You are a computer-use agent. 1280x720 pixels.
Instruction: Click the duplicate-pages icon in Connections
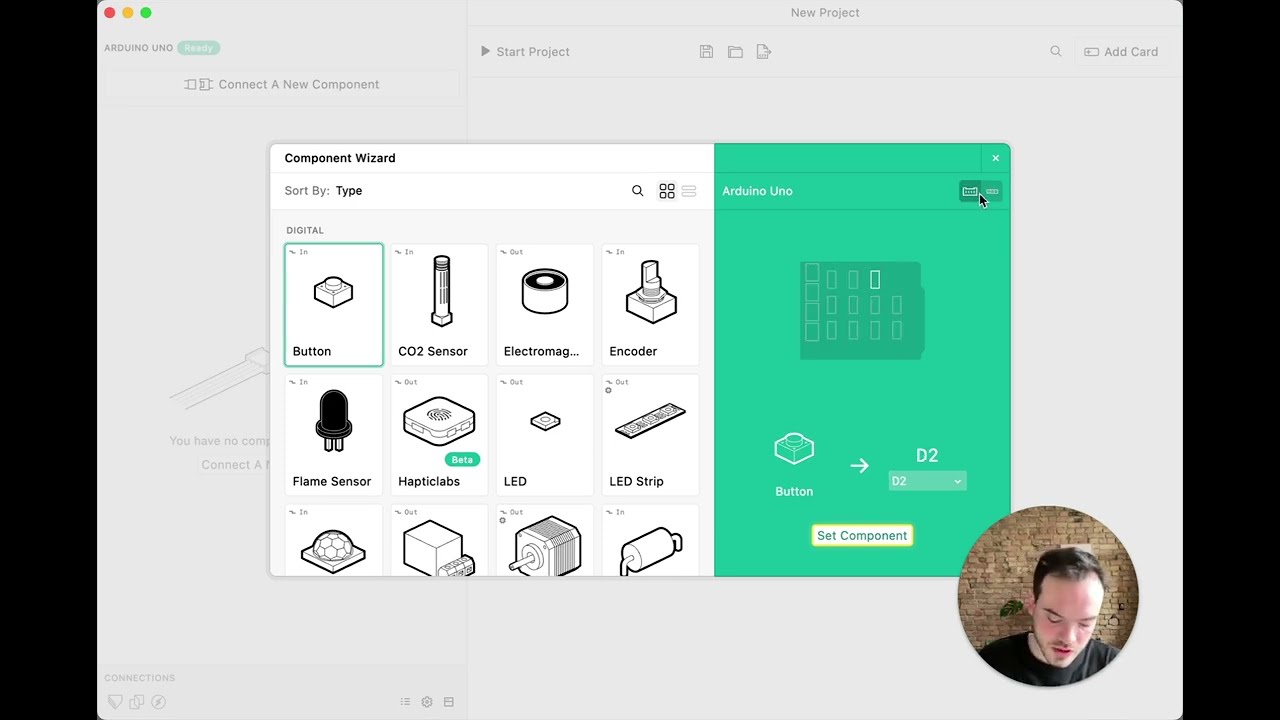point(137,702)
